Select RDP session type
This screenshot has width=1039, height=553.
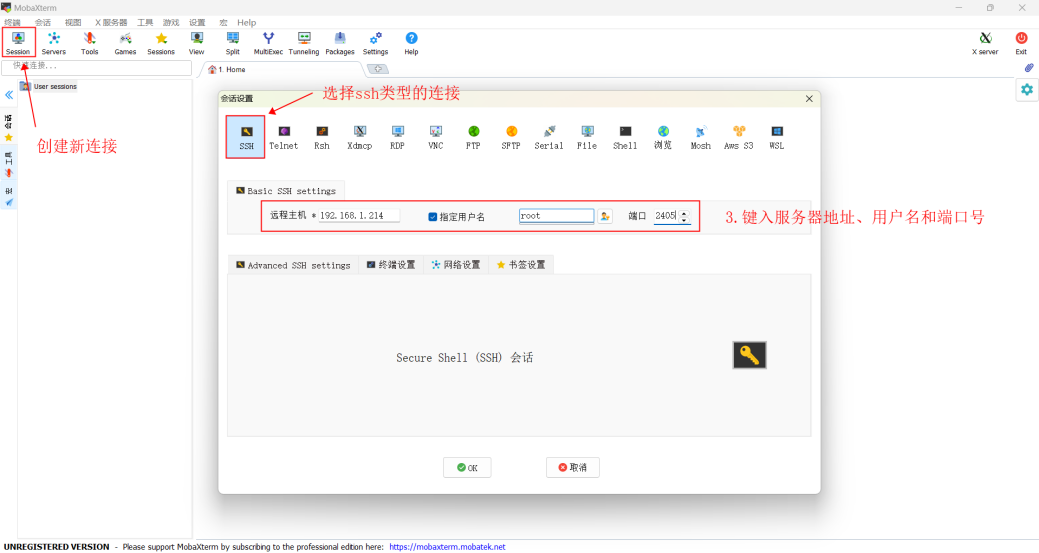tap(398, 138)
